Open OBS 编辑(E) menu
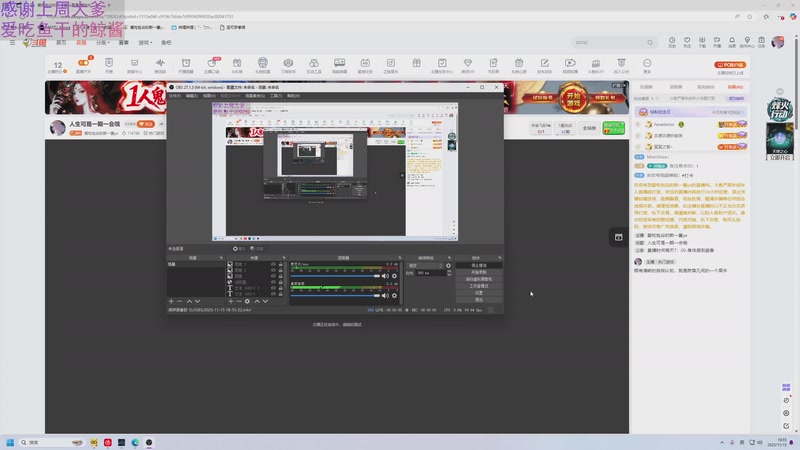The width and height of the screenshot is (800, 450). (x=192, y=96)
